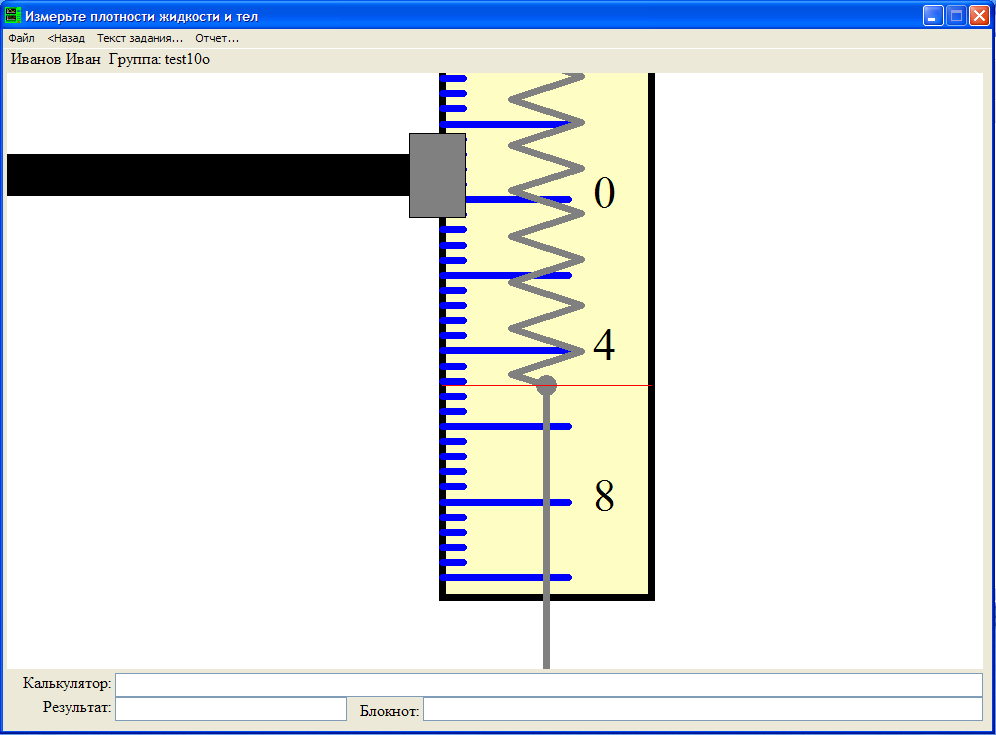This screenshot has height=735, width=996.
Task: Click the gray zigzag spring
Action: 546,229
